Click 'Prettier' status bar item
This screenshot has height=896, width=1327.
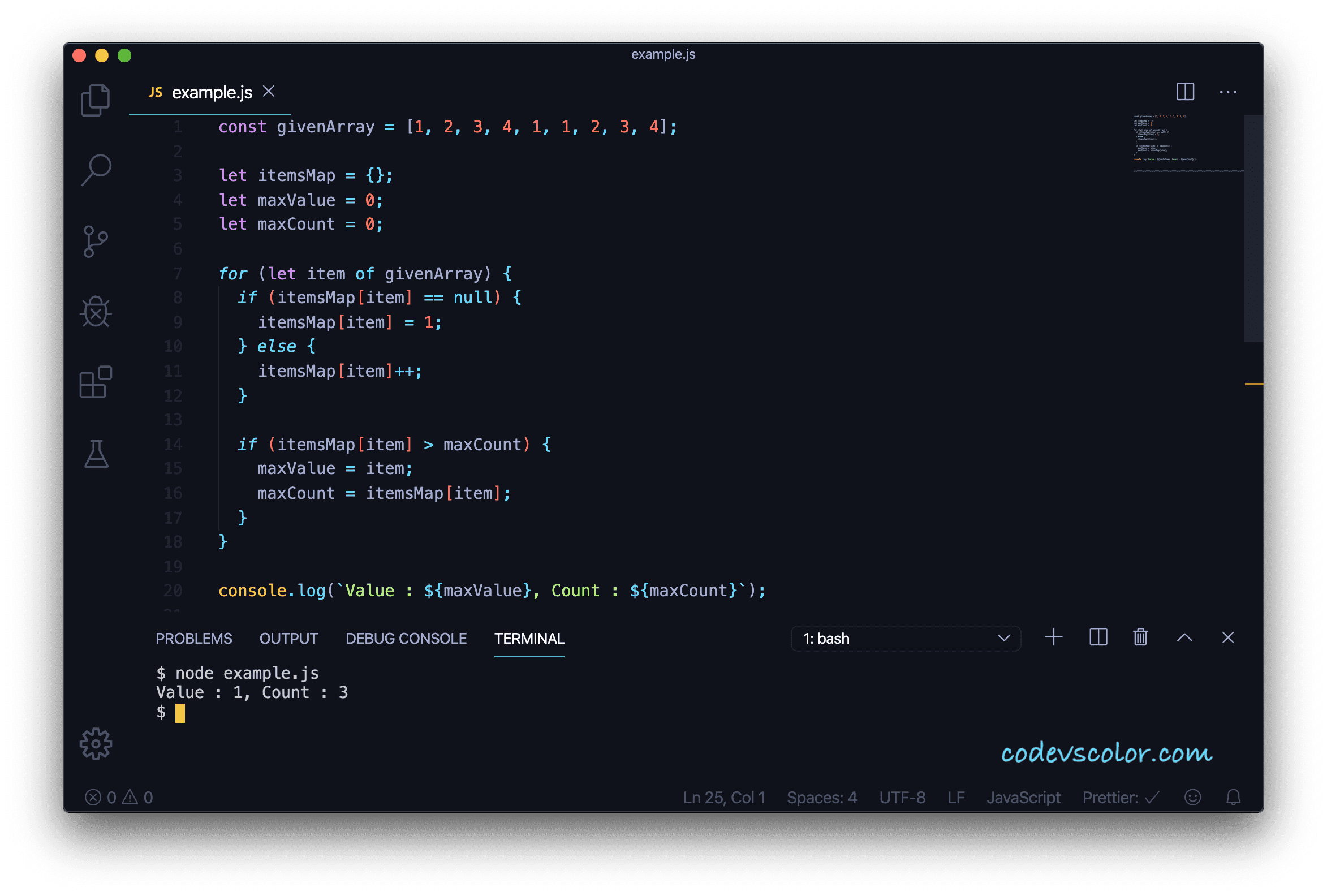(1121, 798)
